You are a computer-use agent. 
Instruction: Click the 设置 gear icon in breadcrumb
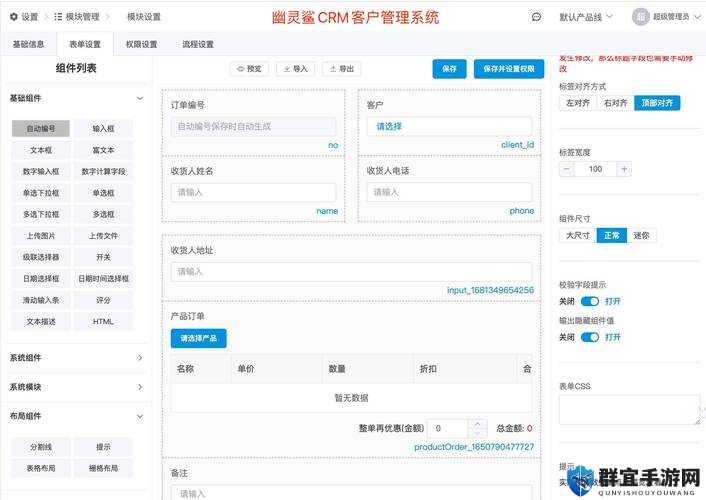(14, 17)
